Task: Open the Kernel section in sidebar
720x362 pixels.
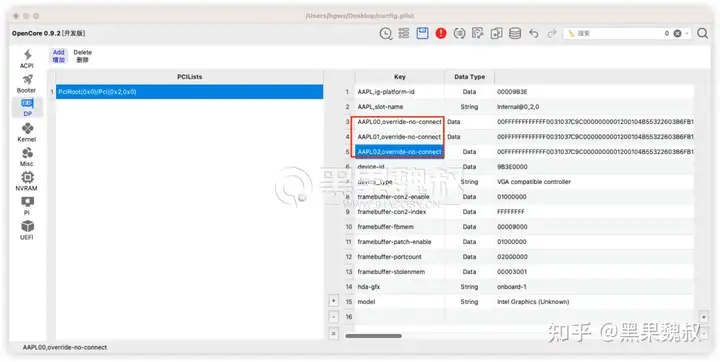Action: (27, 132)
